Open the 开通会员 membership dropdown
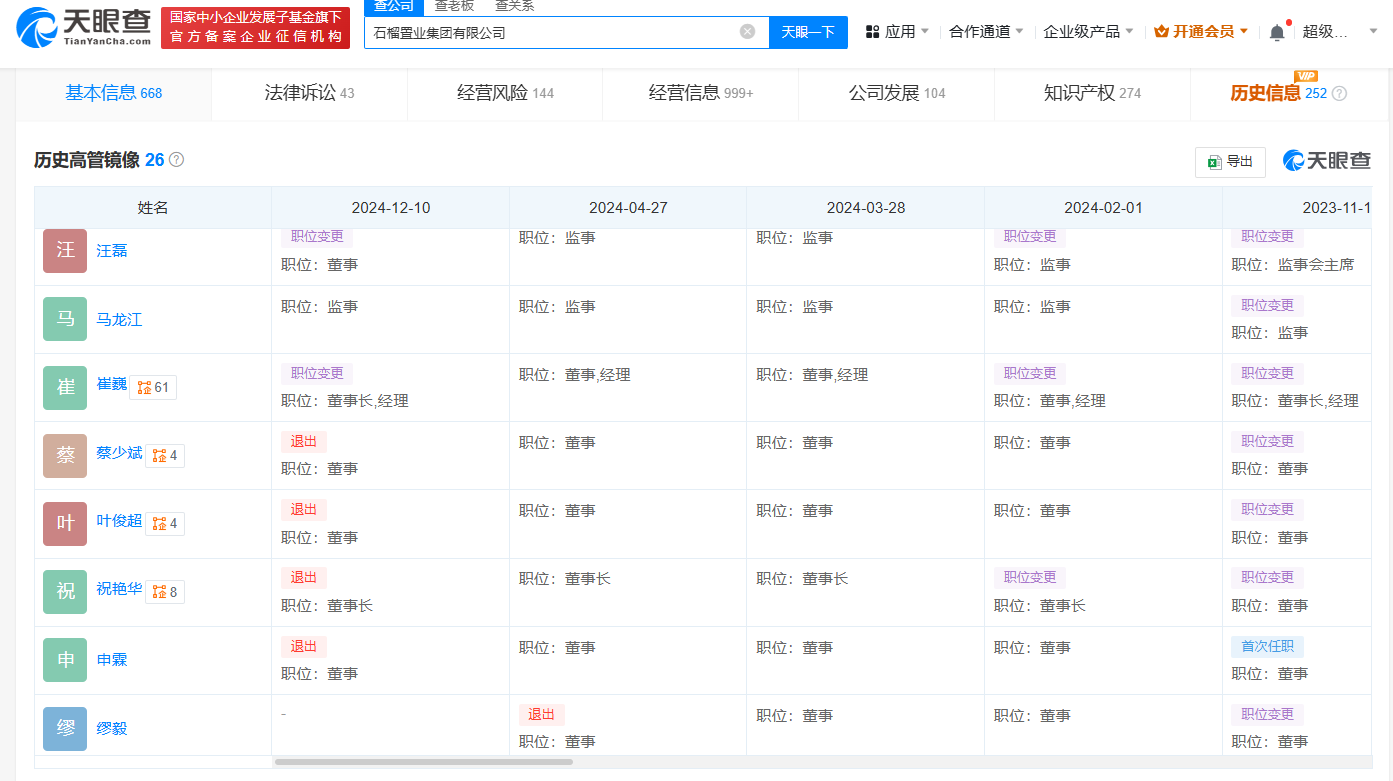This screenshot has height=781, width=1393. pos(1201,32)
